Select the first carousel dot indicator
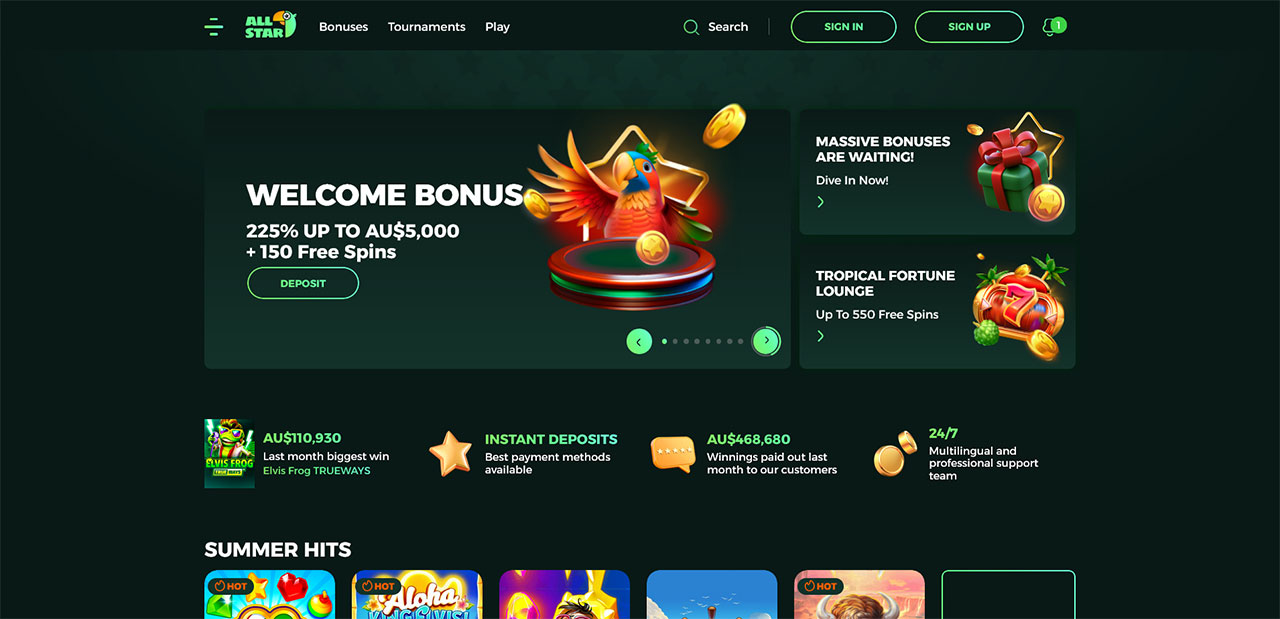 tap(664, 341)
